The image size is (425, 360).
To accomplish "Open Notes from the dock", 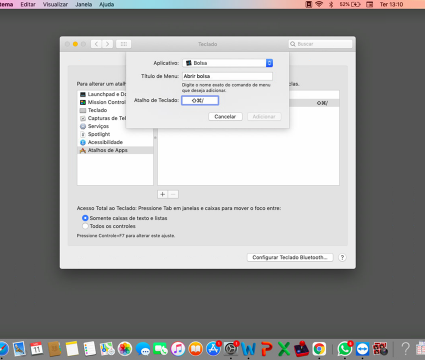I will pyautogui.click(x=72, y=349).
